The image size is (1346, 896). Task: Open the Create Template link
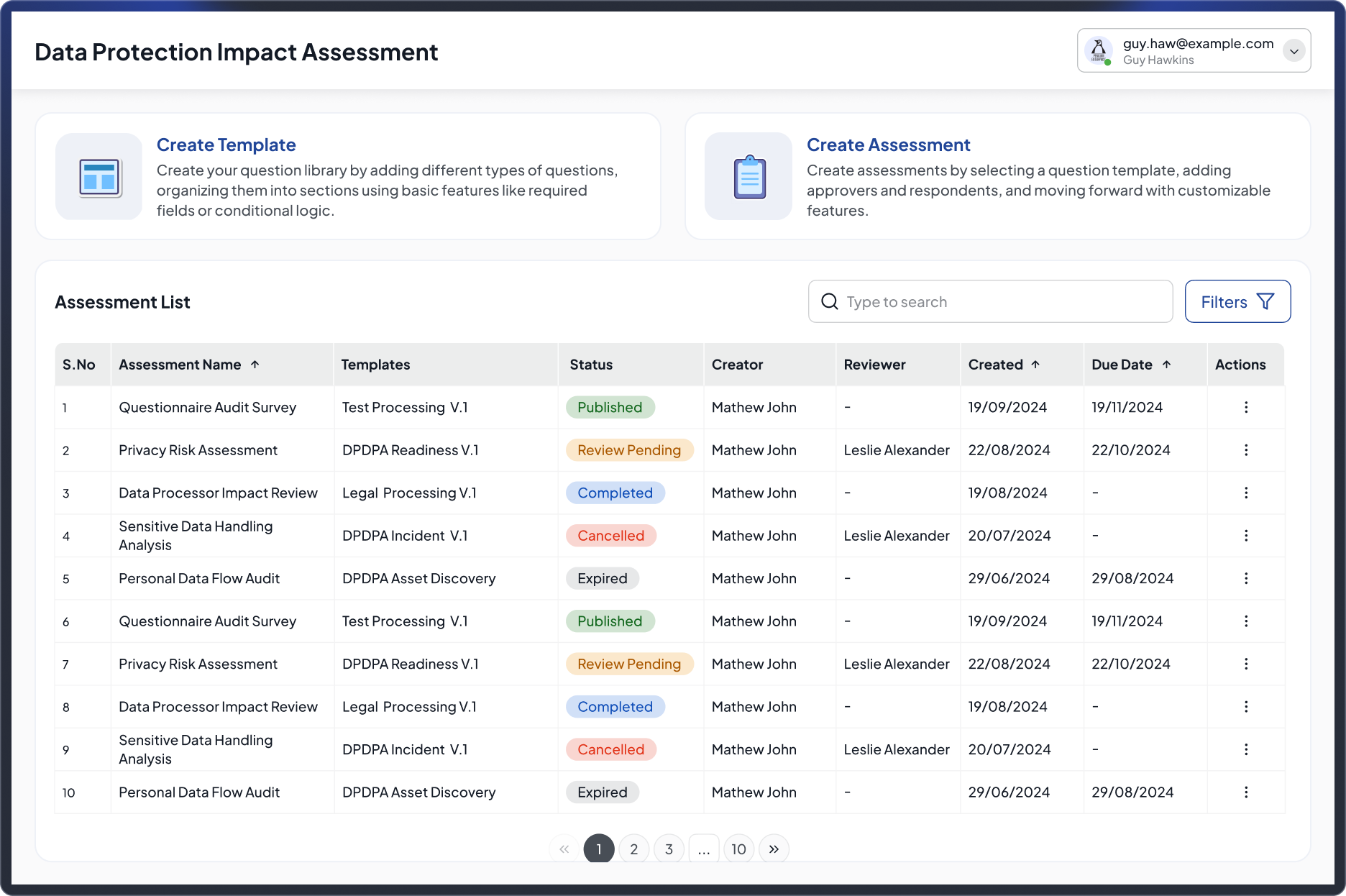tap(226, 145)
